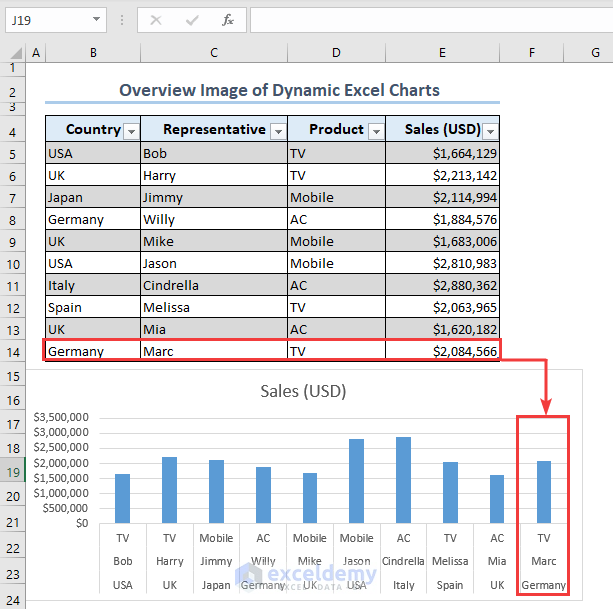Select column C header
This screenshot has width=613, height=609.
pyautogui.click(x=214, y=52)
